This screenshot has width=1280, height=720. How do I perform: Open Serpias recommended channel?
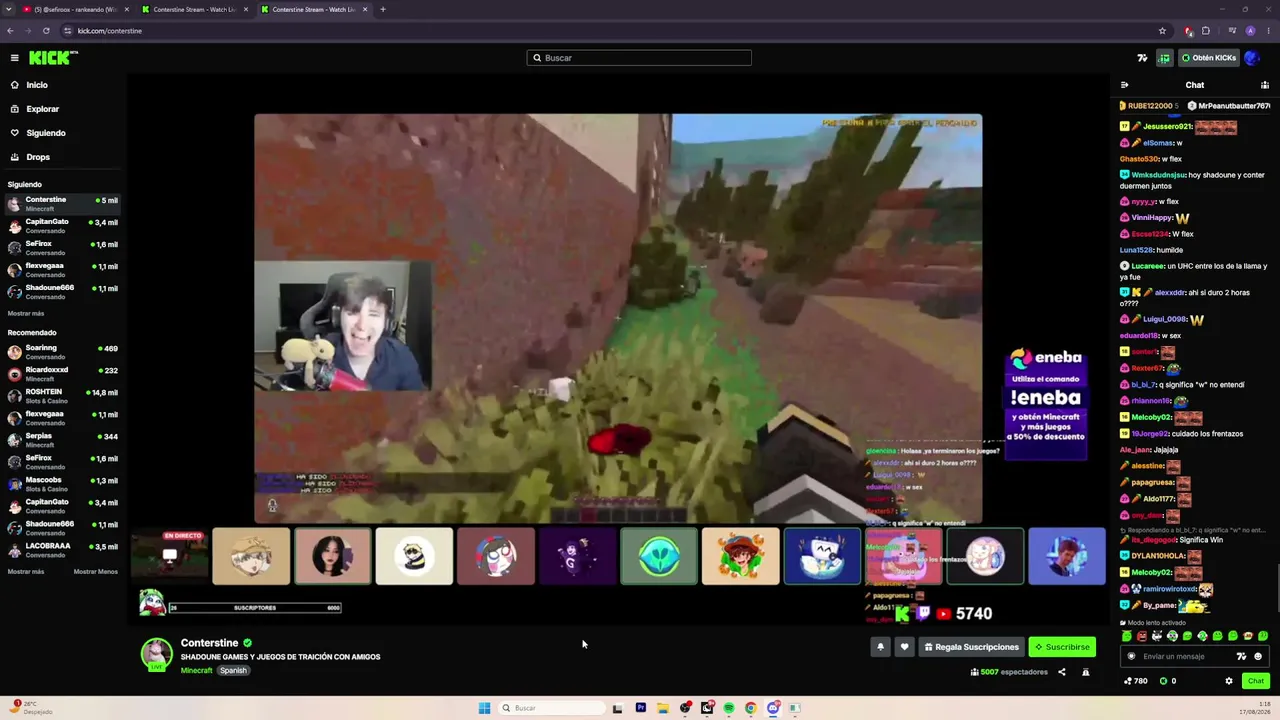(x=62, y=440)
